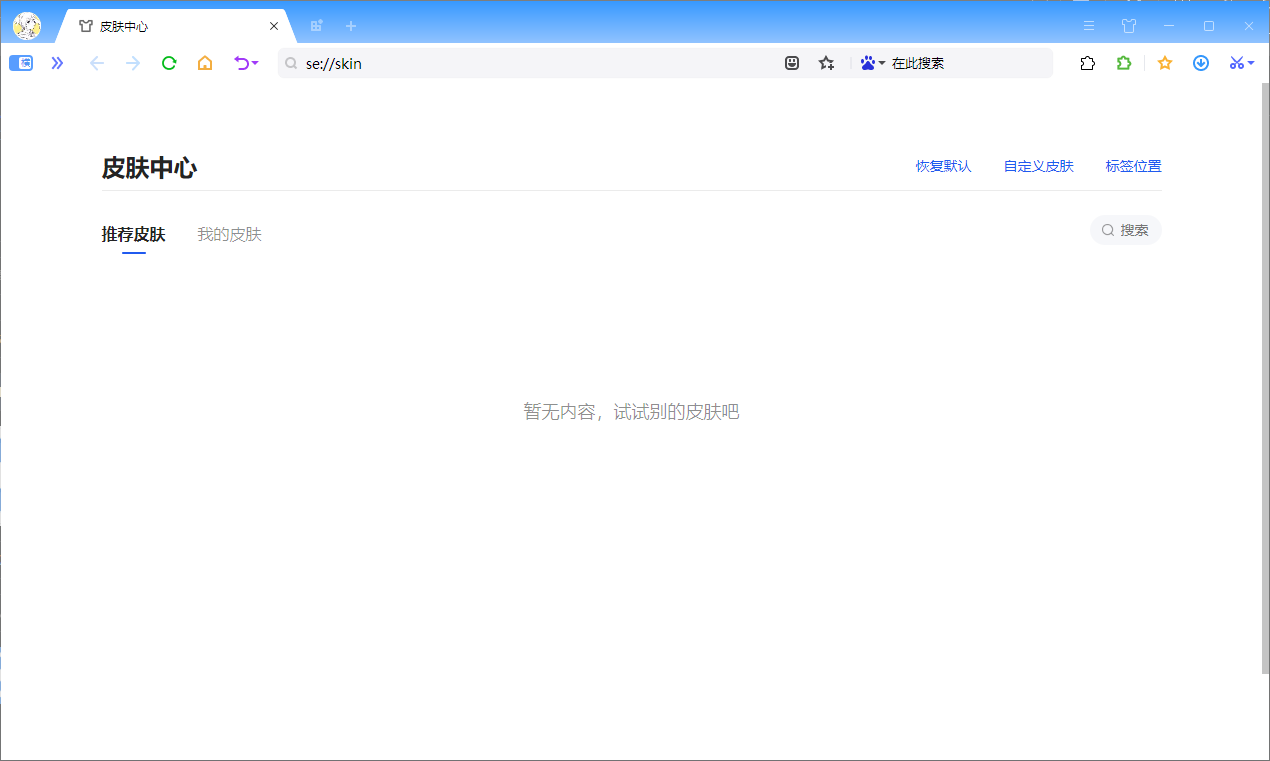
Task: Go forward with the right arrow
Action: (x=133, y=63)
